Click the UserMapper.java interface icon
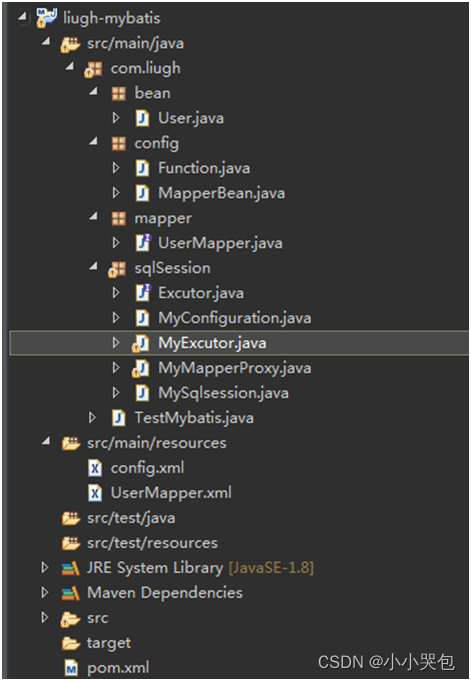 tap(143, 243)
